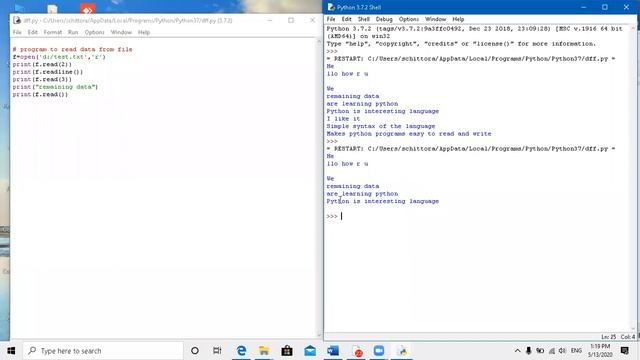This screenshot has height=360, width=640.
Task: Open File menu in dff.py editor window
Action: (17, 32)
